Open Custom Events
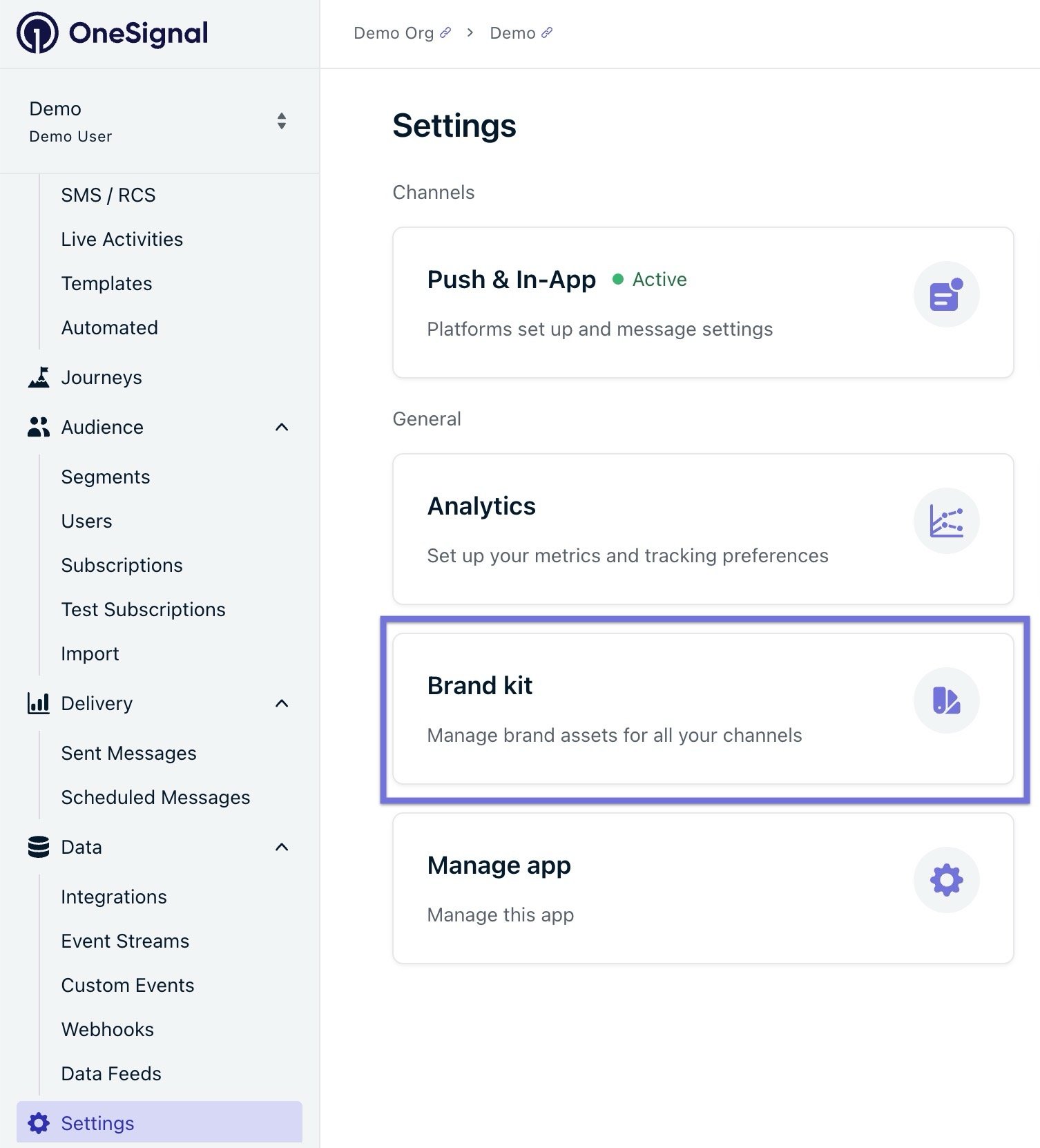Viewport: 1040px width, 1148px height. click(x=128, y=985)
